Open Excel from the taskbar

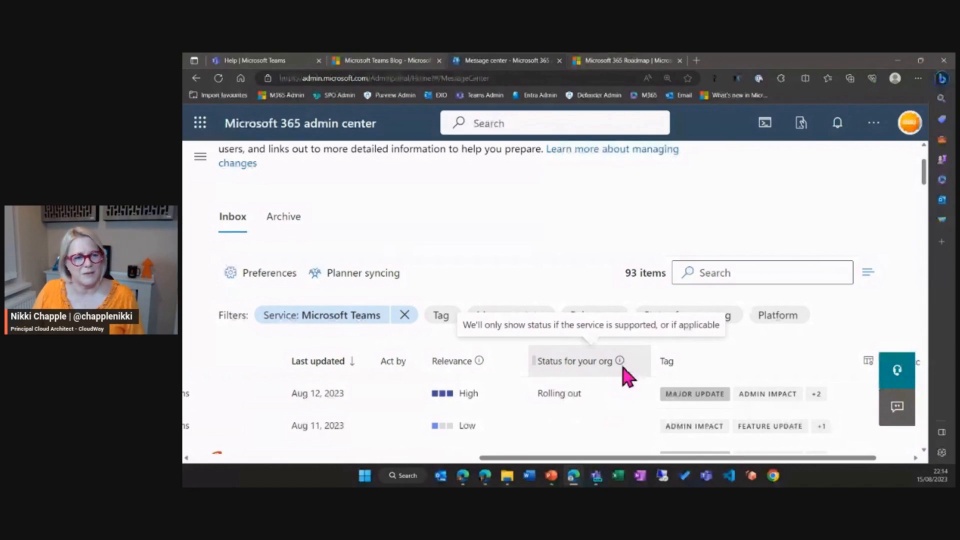click(618, 476)
